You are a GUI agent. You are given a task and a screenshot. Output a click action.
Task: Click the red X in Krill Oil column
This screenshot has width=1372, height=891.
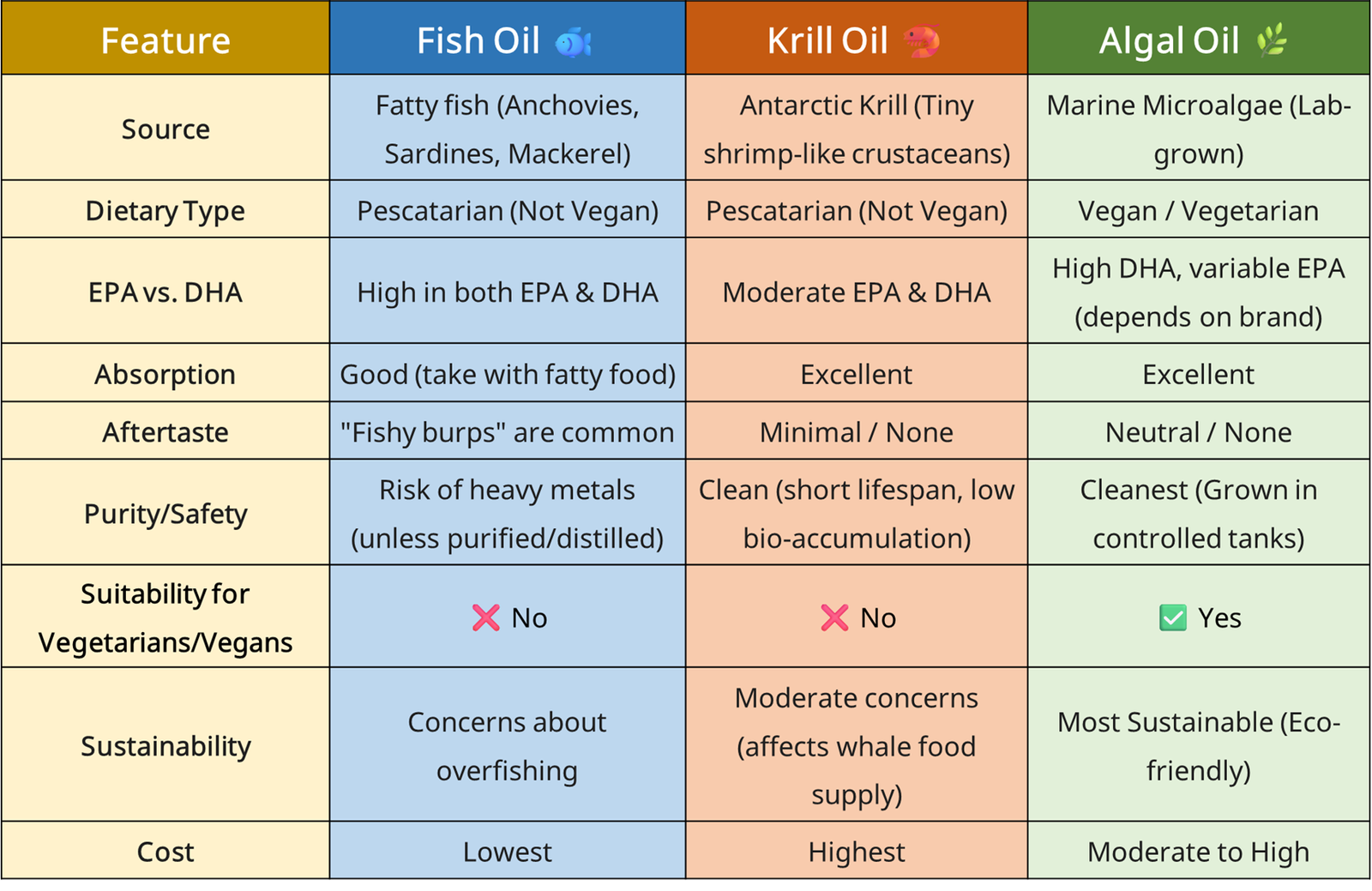pyautogui.click(x=834, y=617)
